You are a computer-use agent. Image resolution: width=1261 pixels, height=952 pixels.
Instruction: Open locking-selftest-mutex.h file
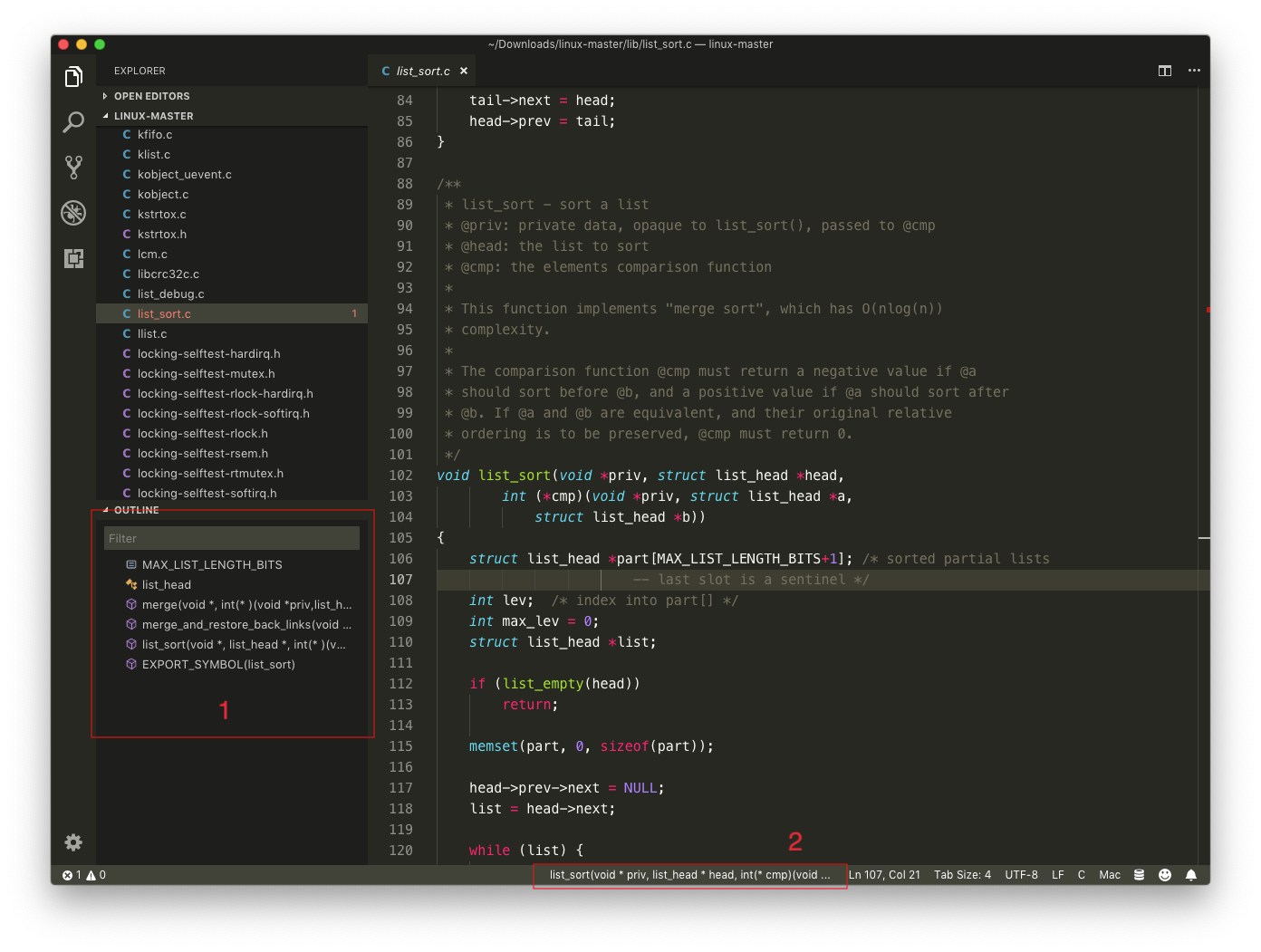click(x=232, y=374)
